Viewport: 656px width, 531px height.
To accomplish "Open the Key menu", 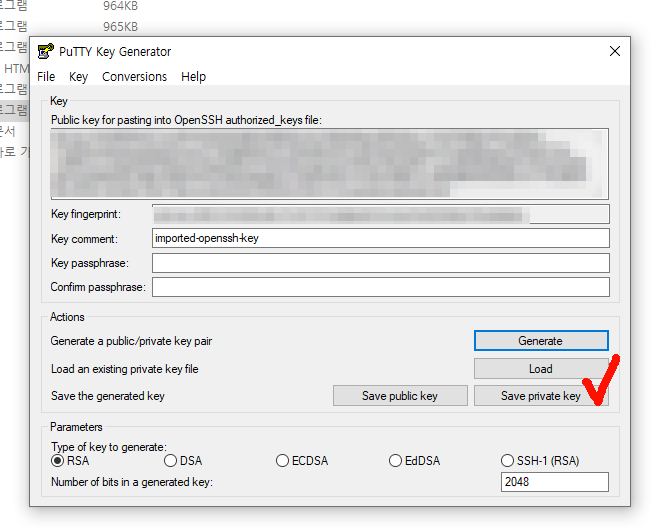I will 78,77.
